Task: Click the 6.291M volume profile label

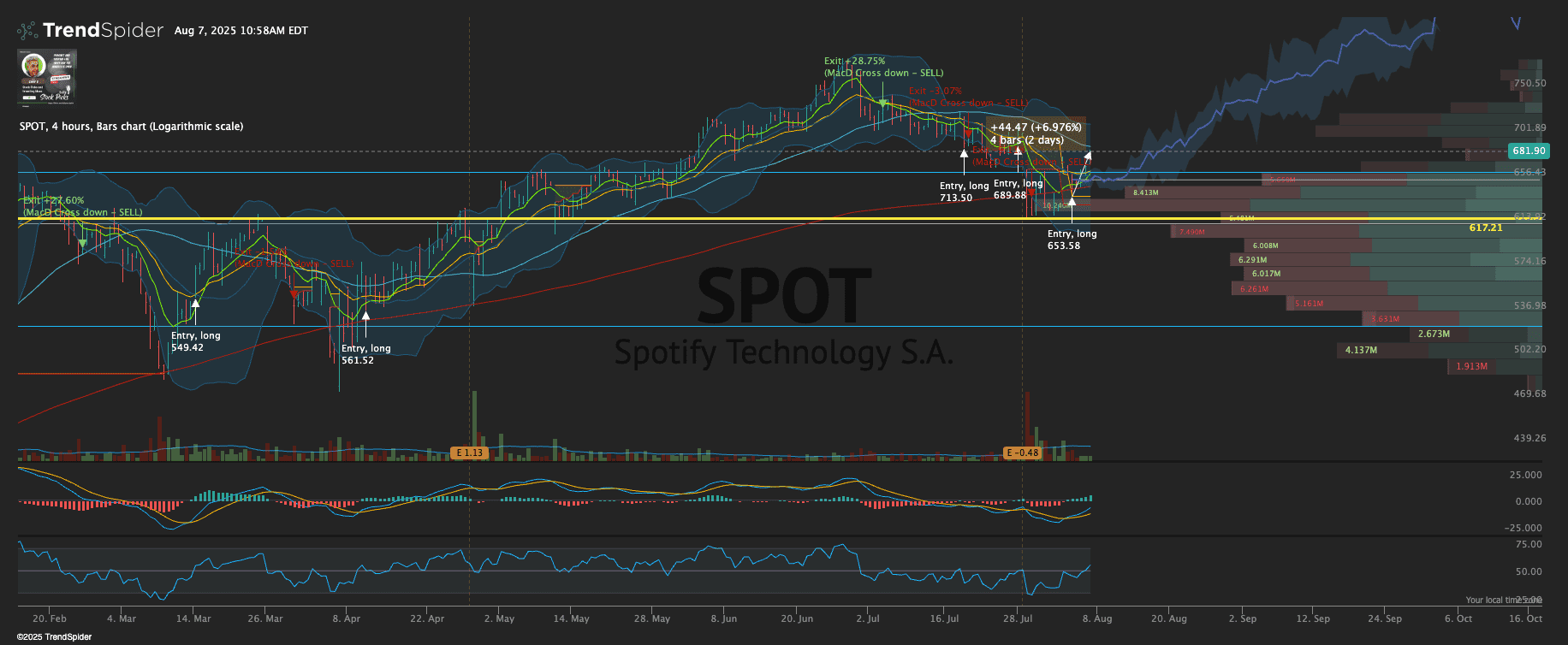Action: click(1252, 259)
